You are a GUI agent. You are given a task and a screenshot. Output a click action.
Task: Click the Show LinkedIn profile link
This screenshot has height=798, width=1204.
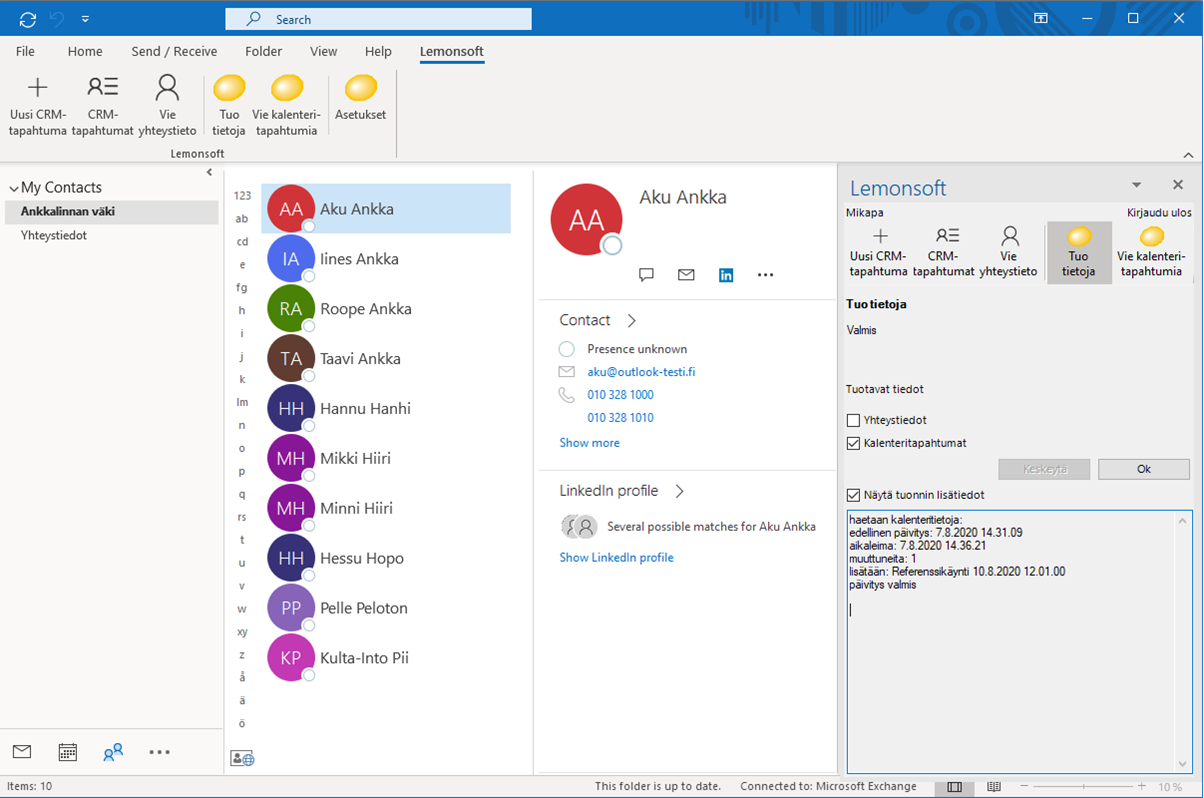[616, 557]
